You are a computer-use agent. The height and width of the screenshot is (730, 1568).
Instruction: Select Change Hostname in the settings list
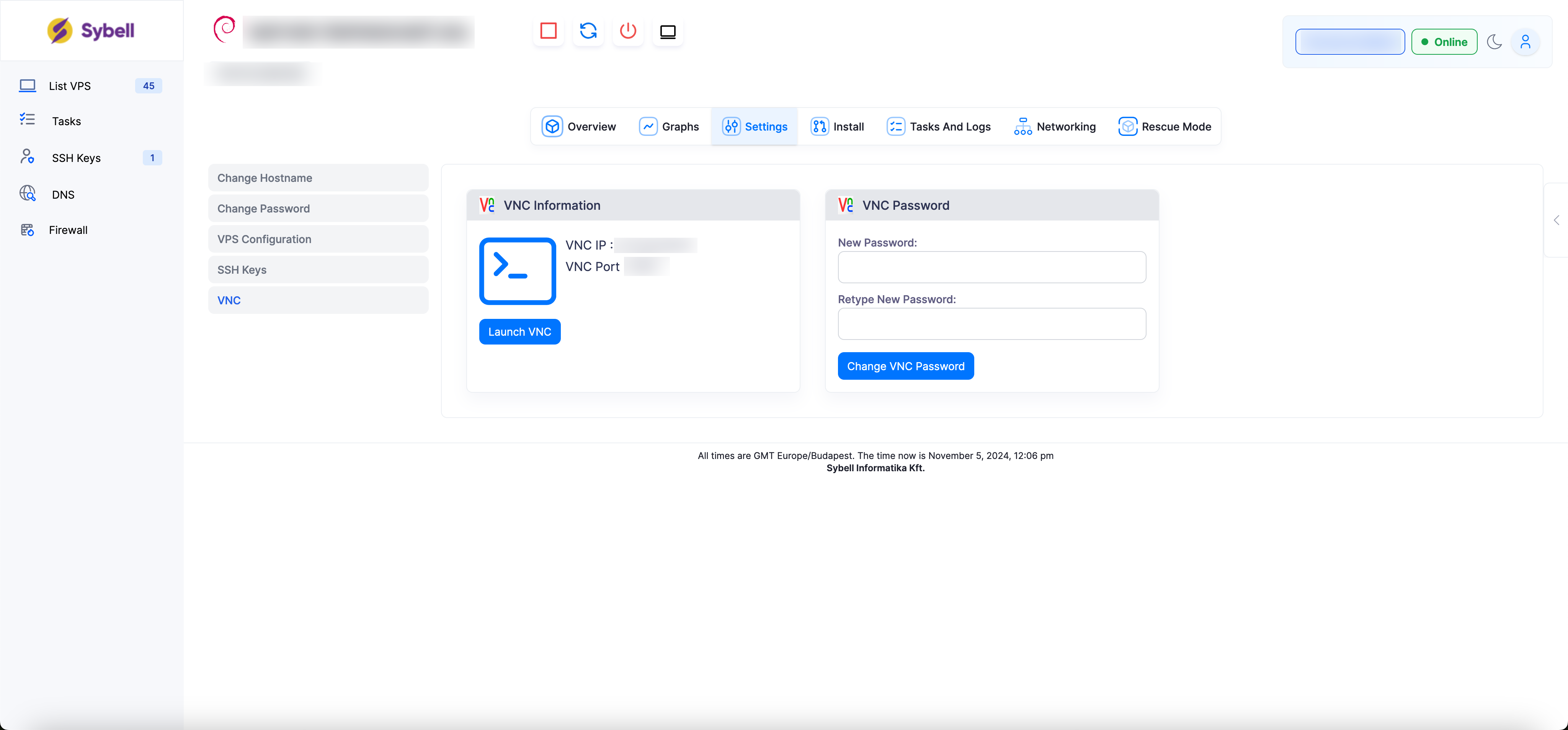pyautogui.click(x=318, y=178)
